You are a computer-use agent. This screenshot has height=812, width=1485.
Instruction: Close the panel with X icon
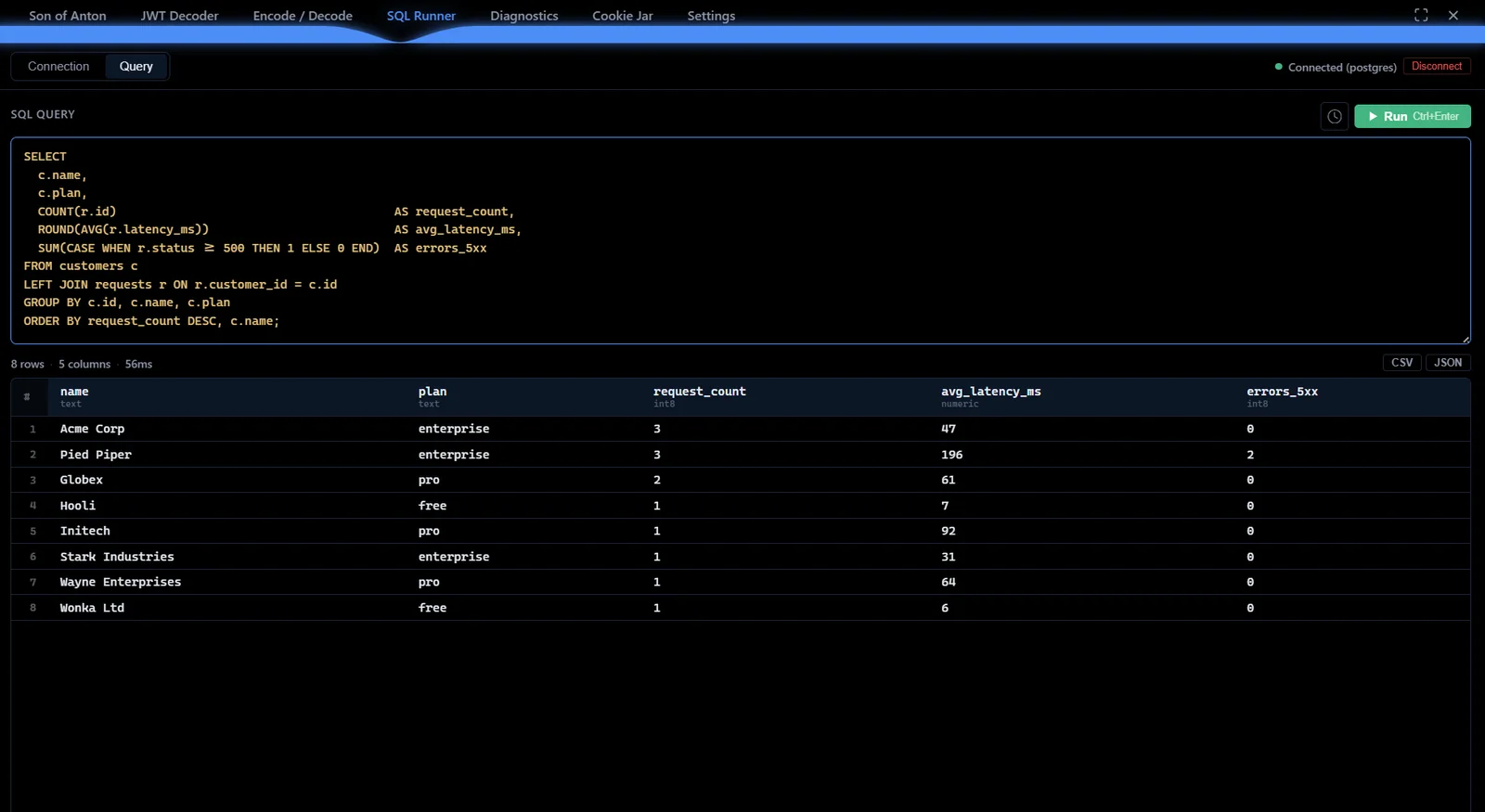(x=1453, y=15)
